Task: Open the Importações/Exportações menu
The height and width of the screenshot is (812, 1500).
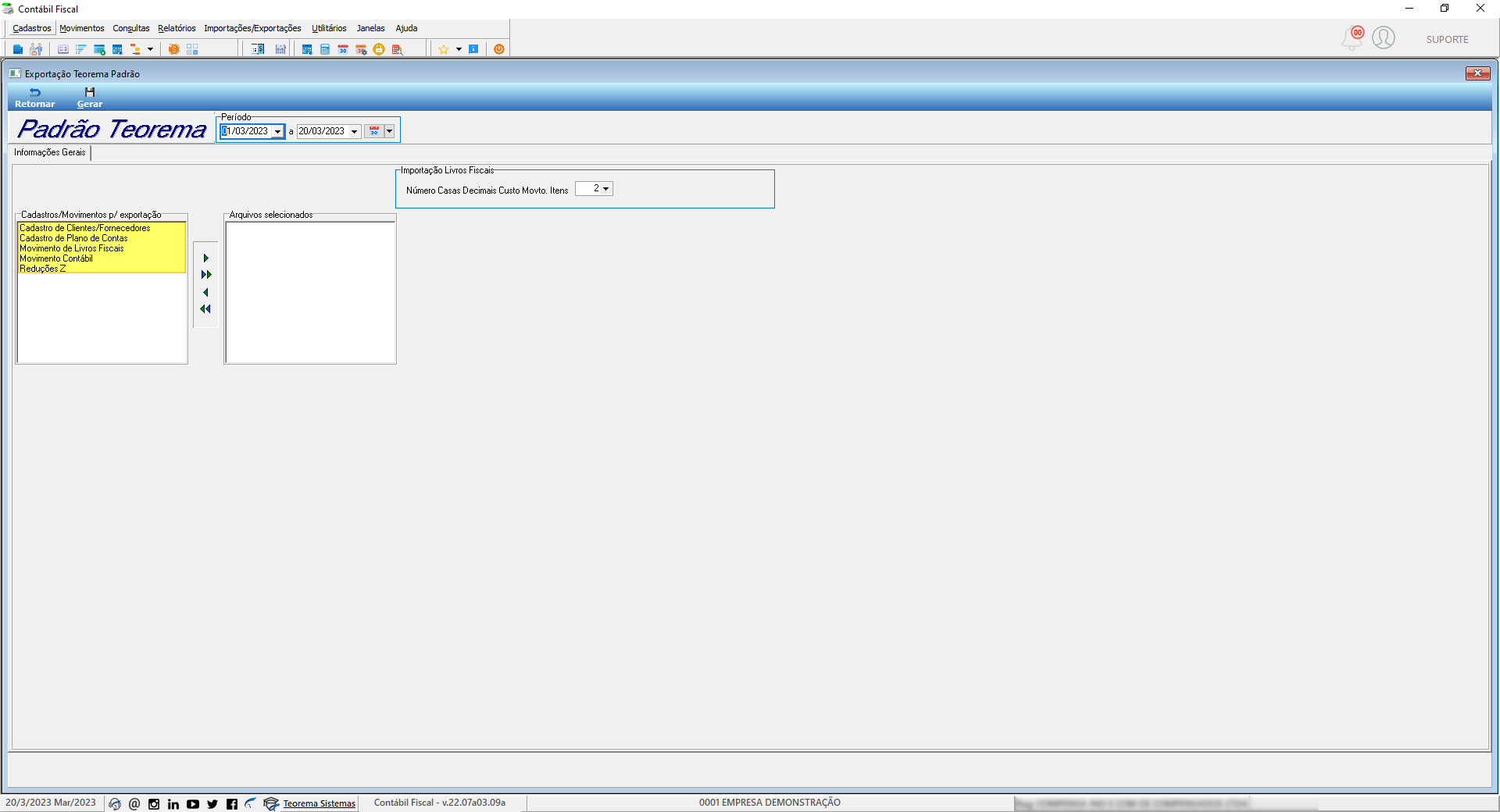Action: pyautogui.click(x=252, y=28)
